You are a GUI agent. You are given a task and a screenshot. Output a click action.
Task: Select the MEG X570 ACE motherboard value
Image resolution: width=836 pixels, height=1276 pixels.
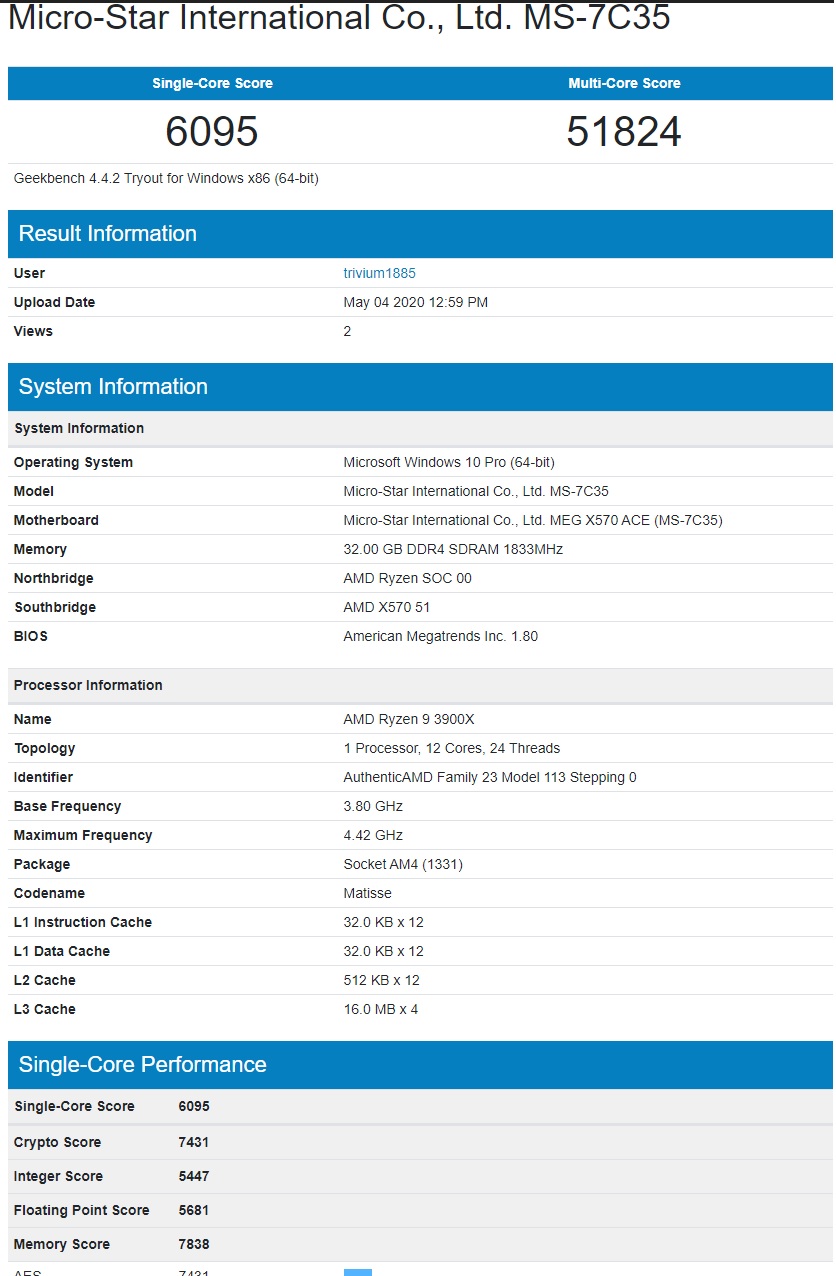[533, 520]
